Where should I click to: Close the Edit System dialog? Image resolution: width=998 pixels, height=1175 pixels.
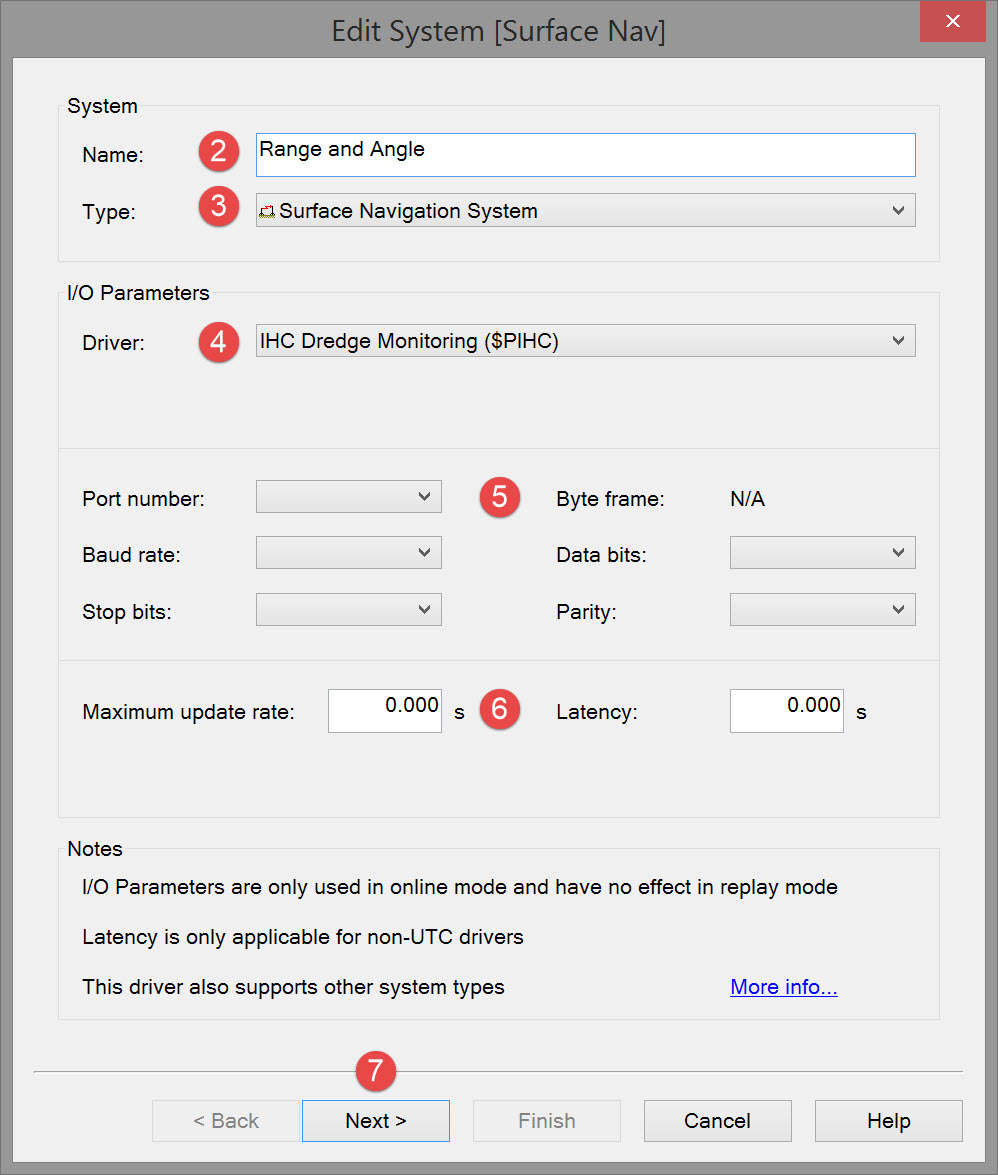tap(954, 22)
